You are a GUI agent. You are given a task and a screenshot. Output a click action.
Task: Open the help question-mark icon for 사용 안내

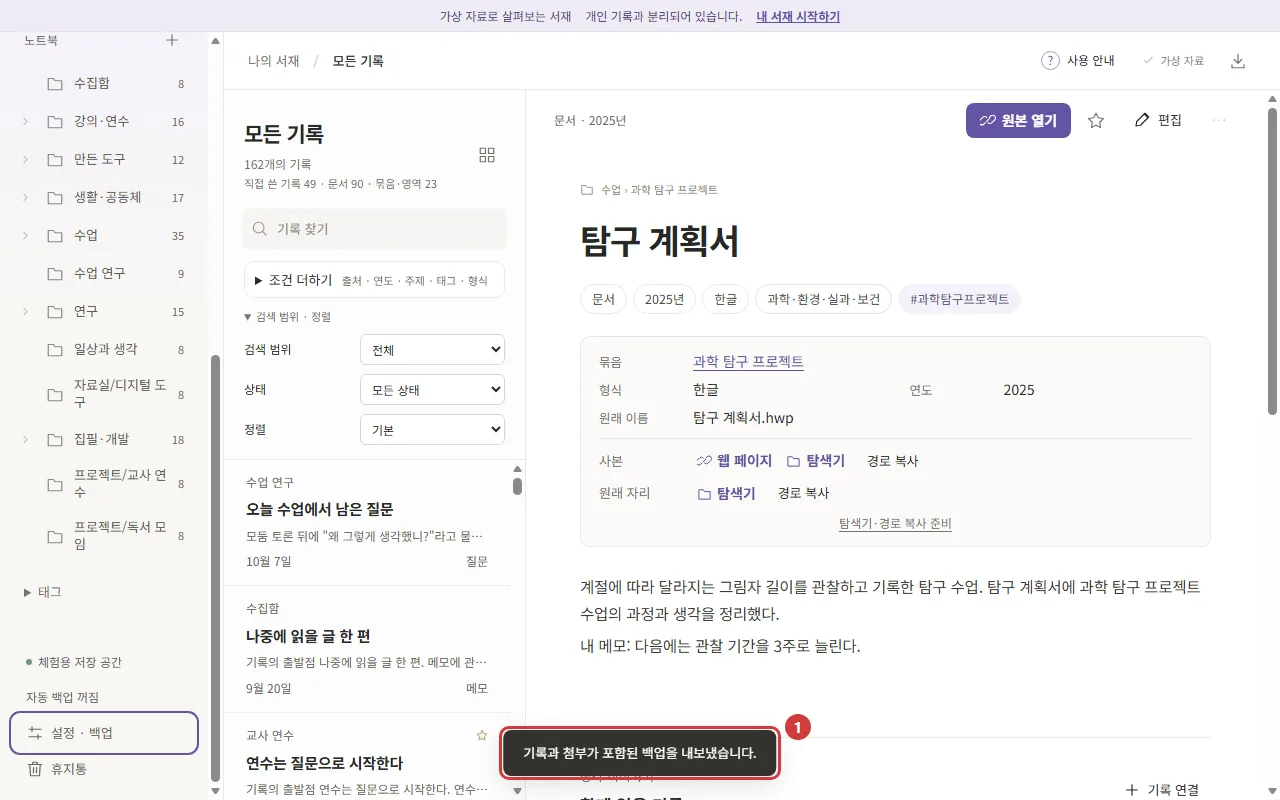[x=1050, y=61]
